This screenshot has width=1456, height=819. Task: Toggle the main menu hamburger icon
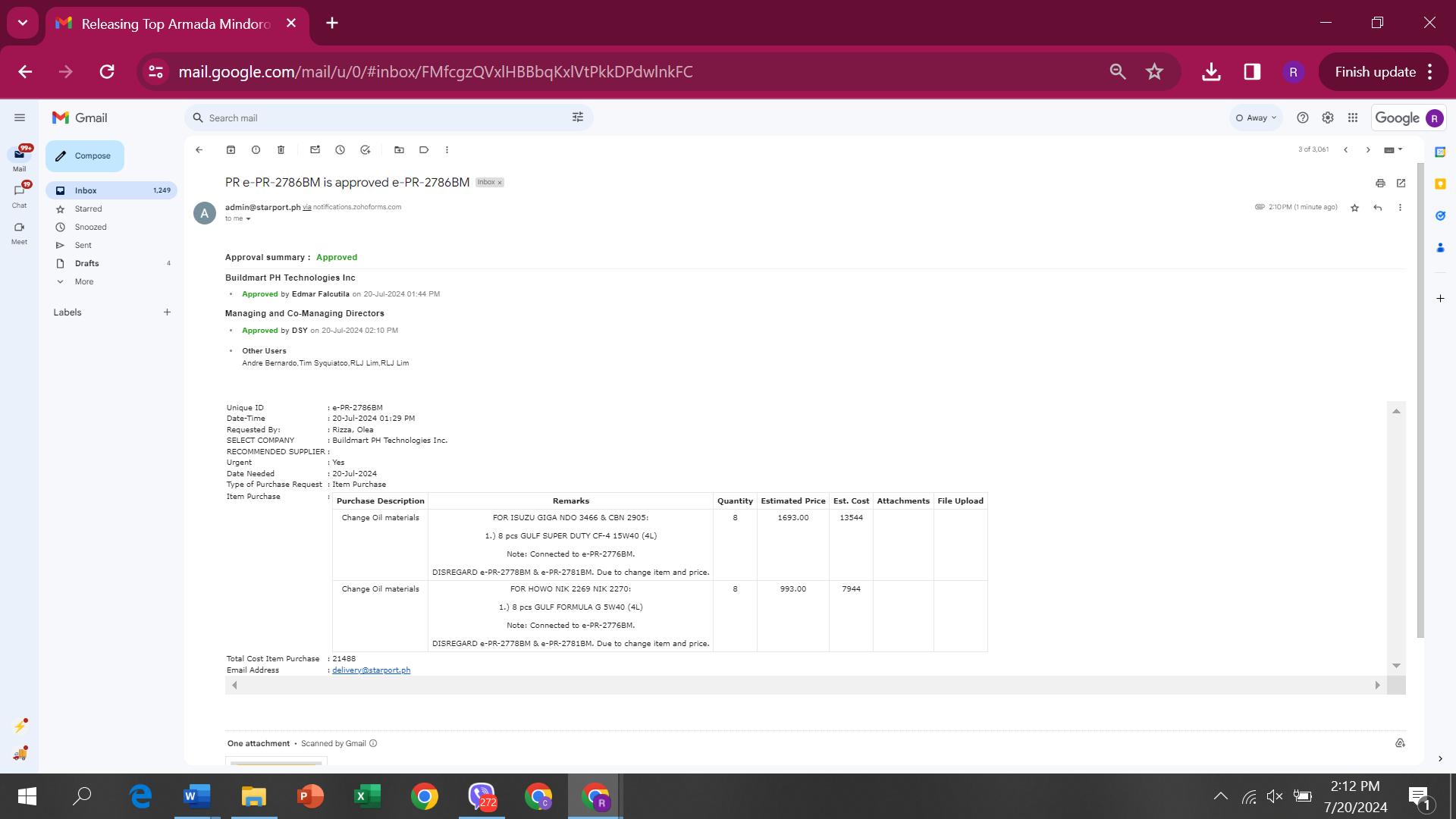pos(20,118)
